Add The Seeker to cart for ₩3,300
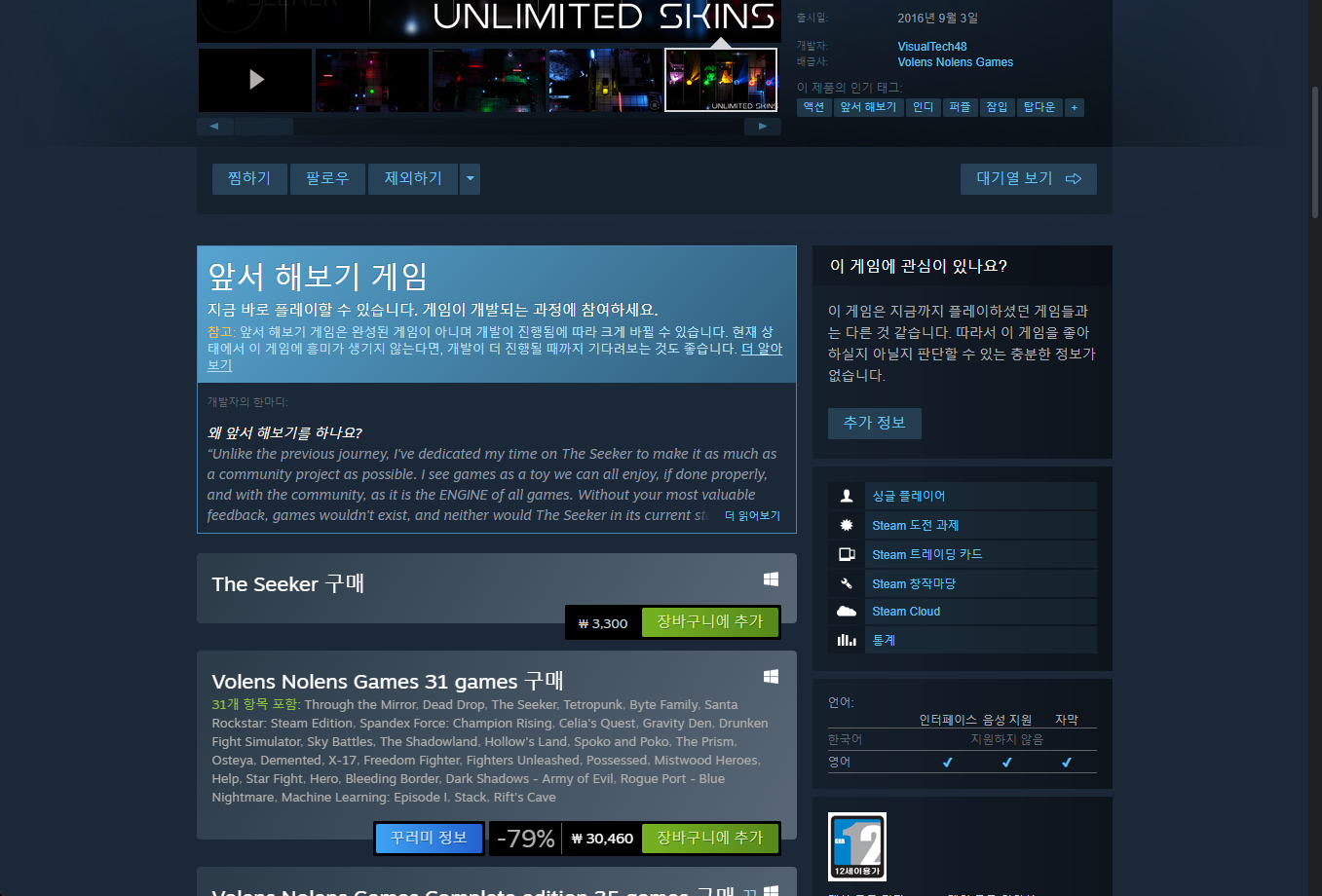Viewport: 1322px width, 896px height. [x=710, y=621]
